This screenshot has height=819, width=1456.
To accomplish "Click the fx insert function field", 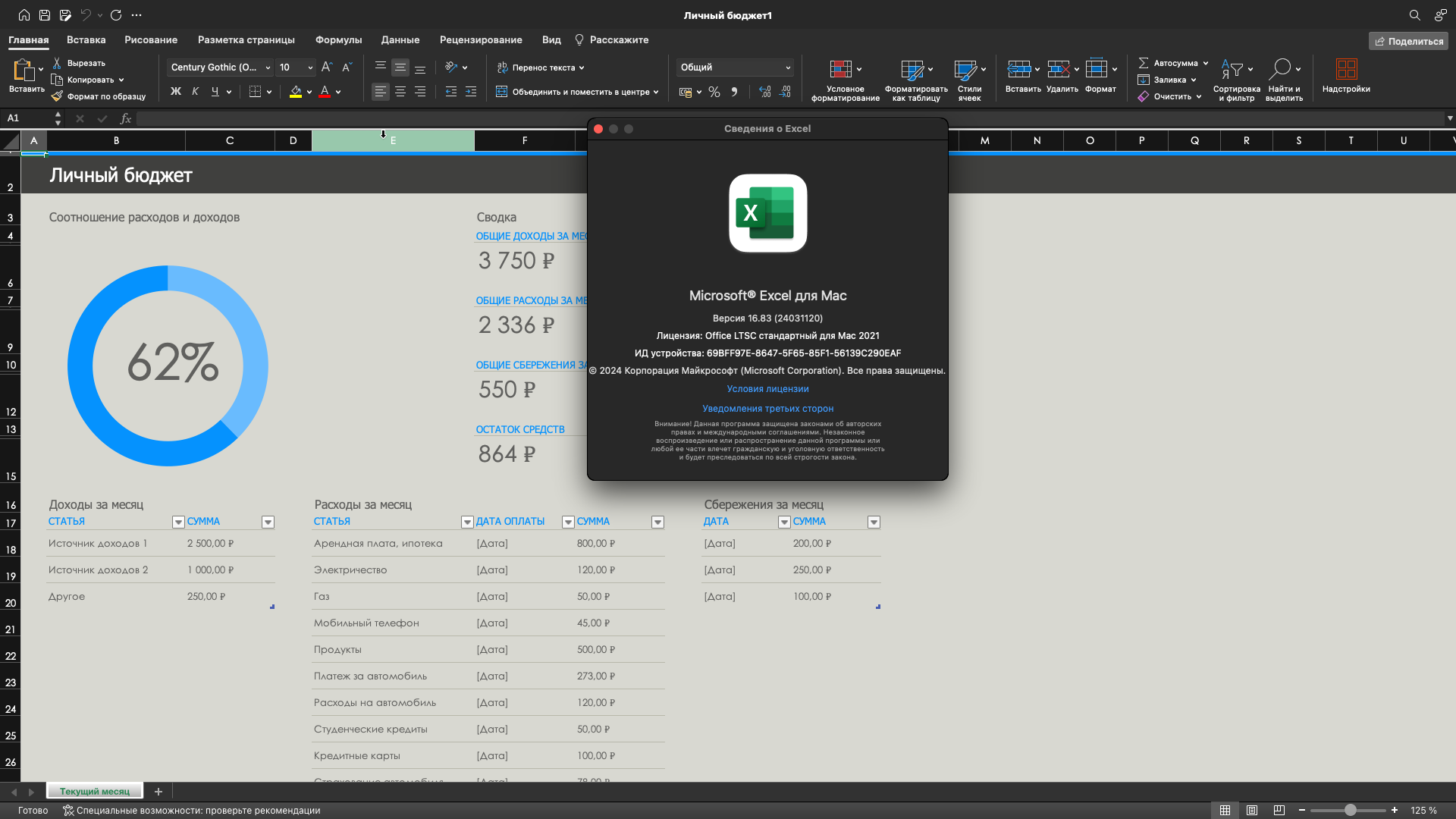I will (126, 118).
